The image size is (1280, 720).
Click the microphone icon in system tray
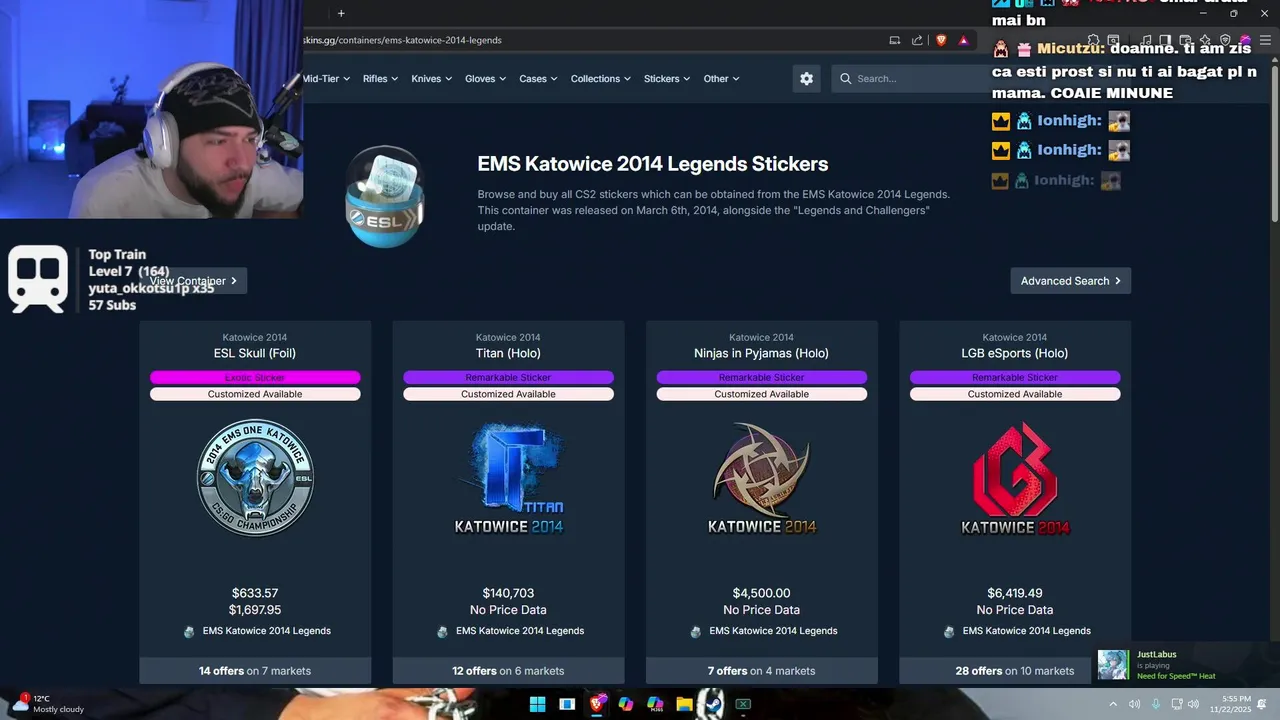tap(1155, 704)
